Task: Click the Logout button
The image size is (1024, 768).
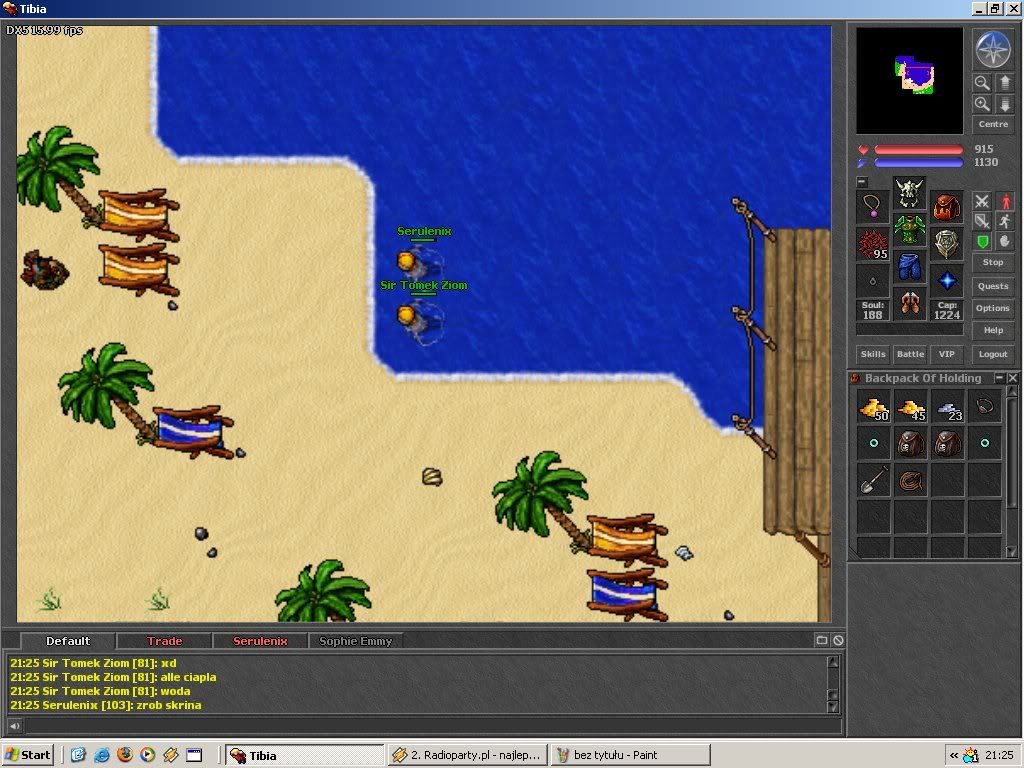Action: [993, 354]
